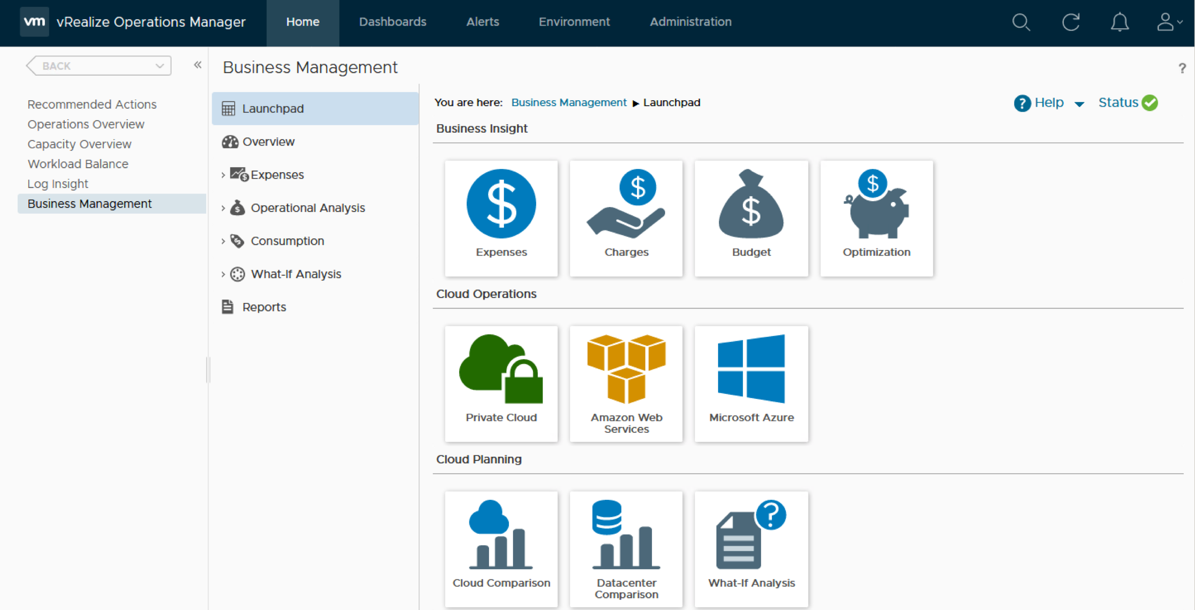Screen dimensions: 1195x610
Task: Click the Optimization piggy bank tile
Action: click(x=876, y=218)
